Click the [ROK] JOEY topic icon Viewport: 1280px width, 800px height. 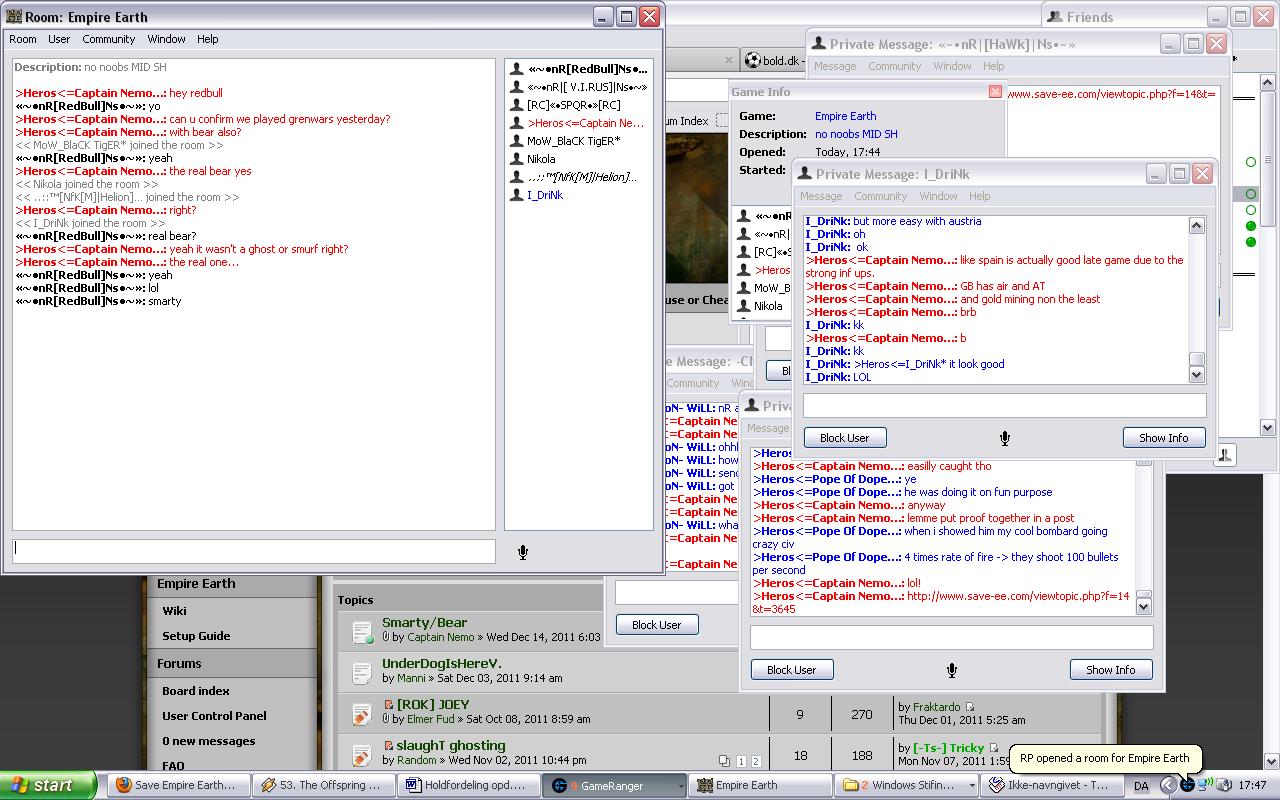(x=362, y=713)
